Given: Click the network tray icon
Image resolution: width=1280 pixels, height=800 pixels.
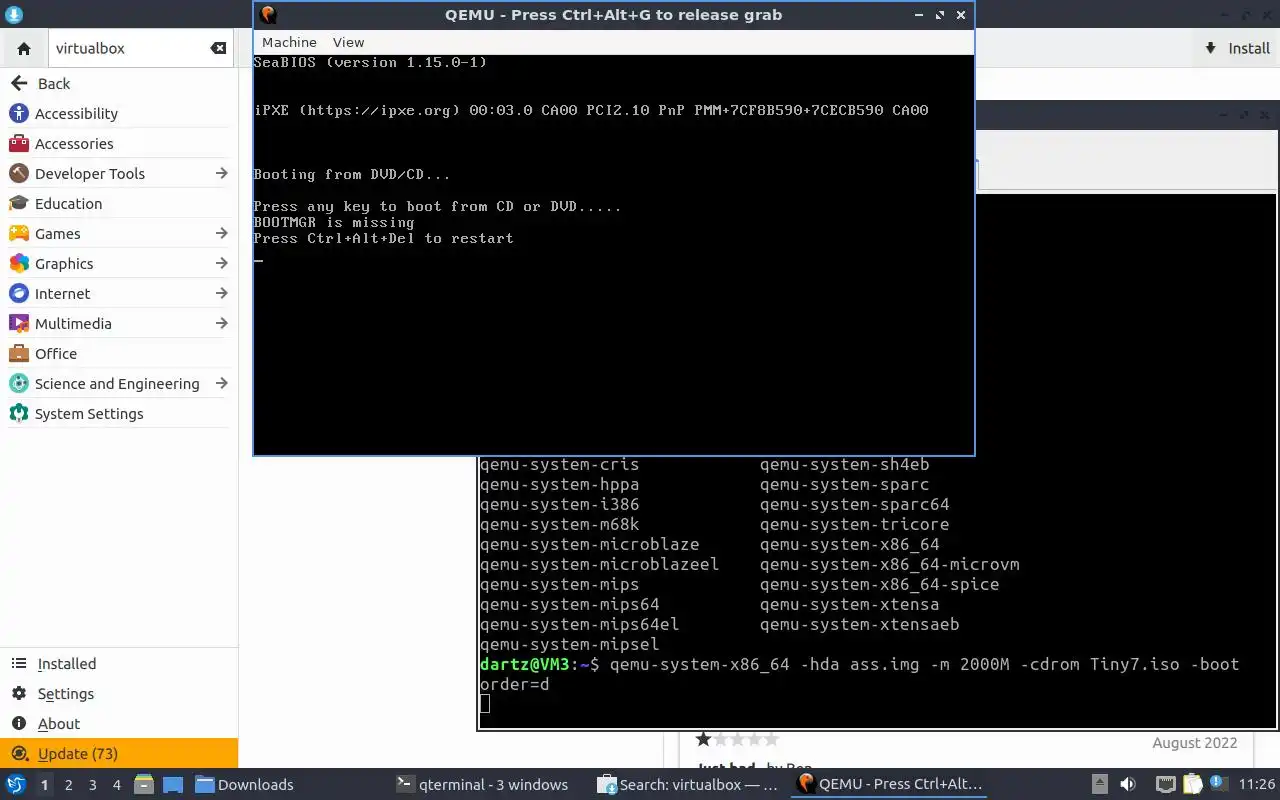Looking at the screenshot, I should coord(1165,784).
